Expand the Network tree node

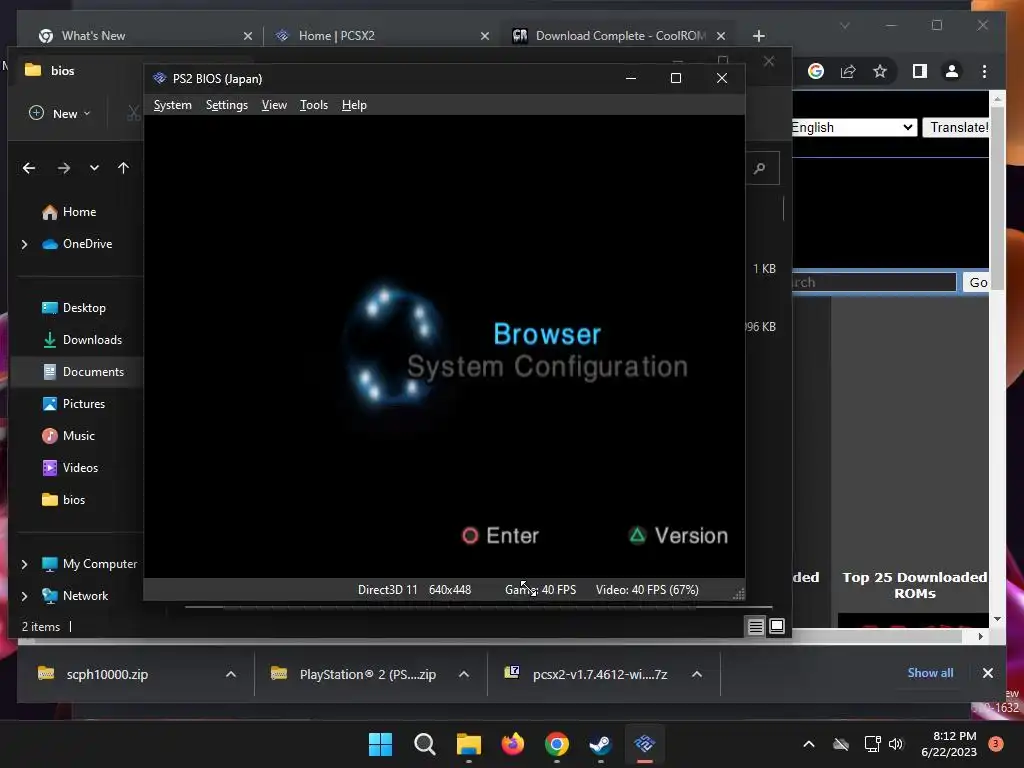[x=25, y=596]
